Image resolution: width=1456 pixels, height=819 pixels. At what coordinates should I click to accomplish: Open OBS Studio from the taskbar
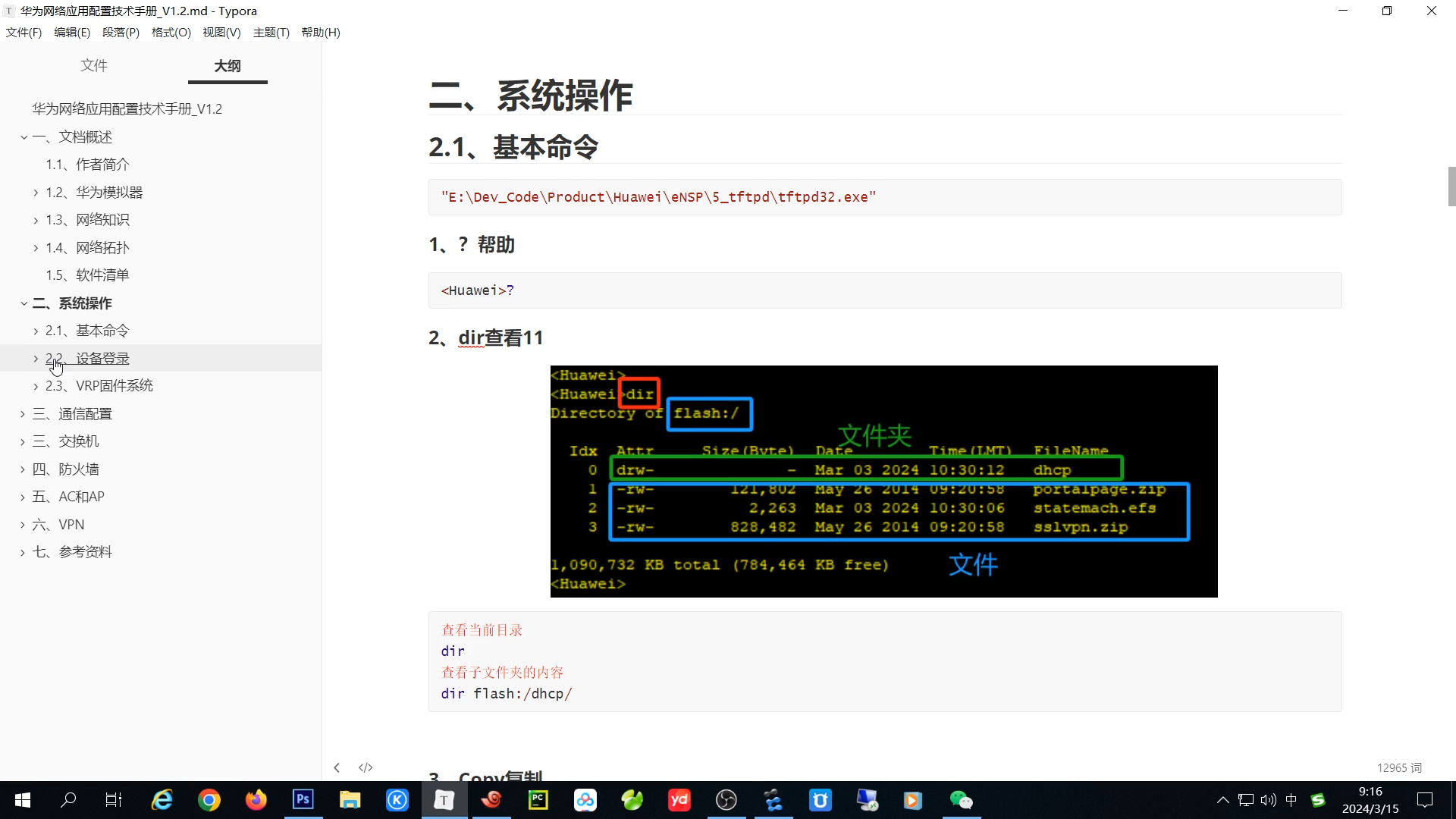coord(726,800)
